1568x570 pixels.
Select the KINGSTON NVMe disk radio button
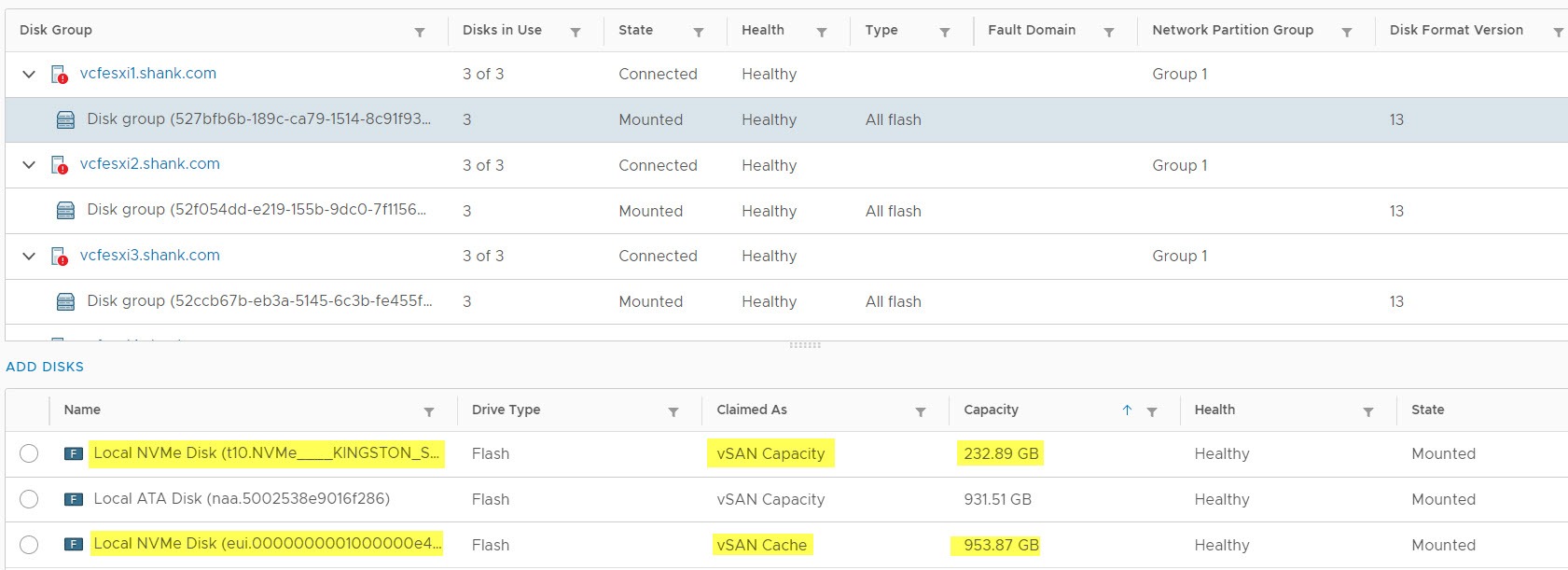(29, 453)
